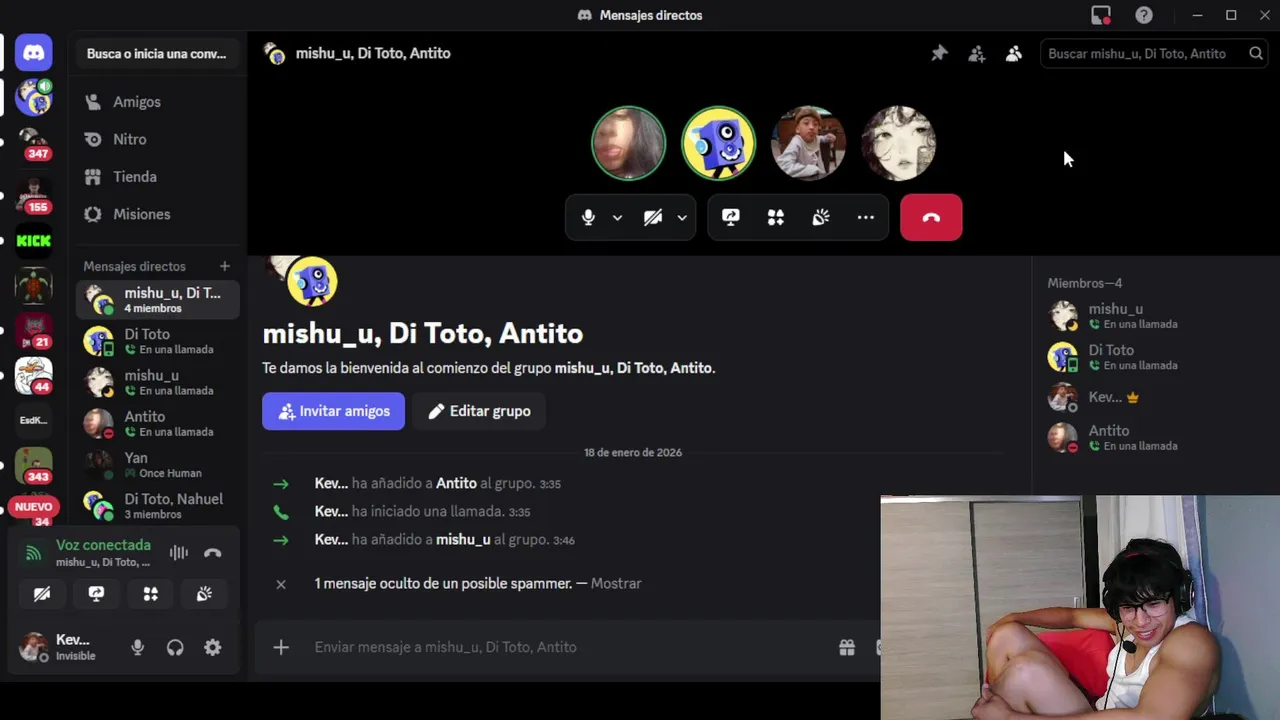Select Antito in members list
Image resolution: width=1280 pixels, height=720 pixels.
[x=1152, y=438]
